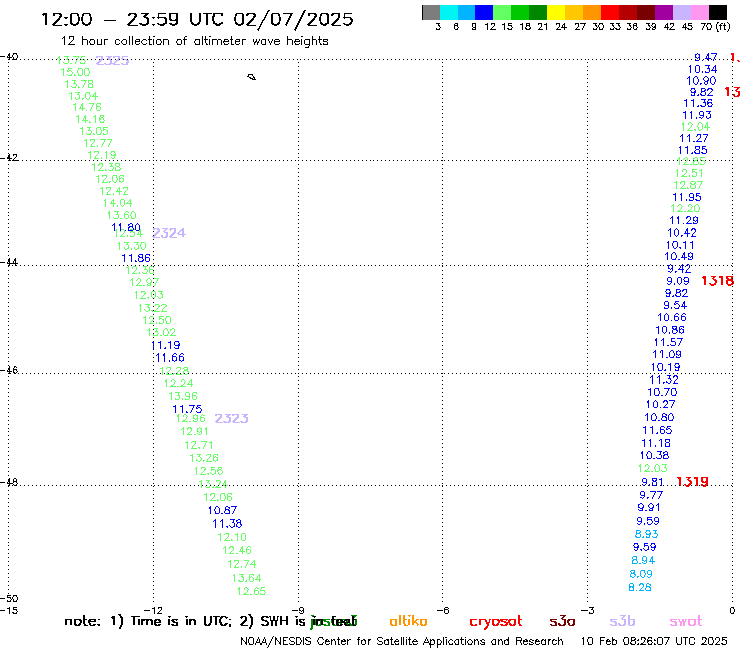The height and width of the screenshot is (650, 740).
Task: Select the blue value 11.66
Action: point(170,358)
